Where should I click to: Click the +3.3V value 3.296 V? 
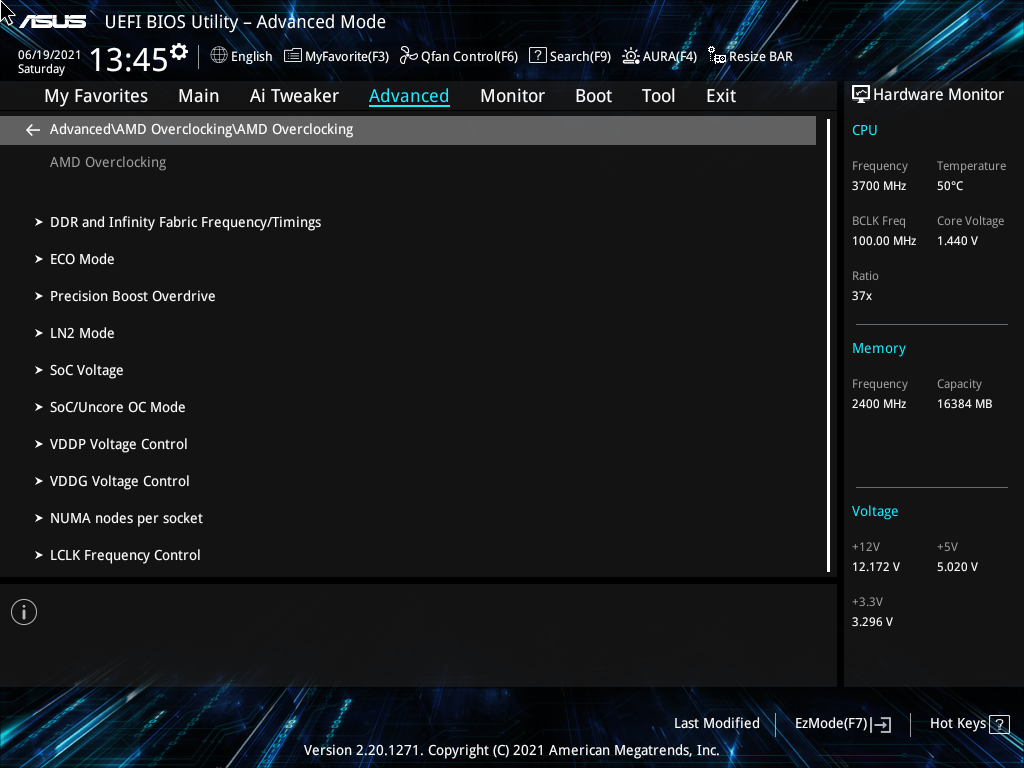click(872, 622)
